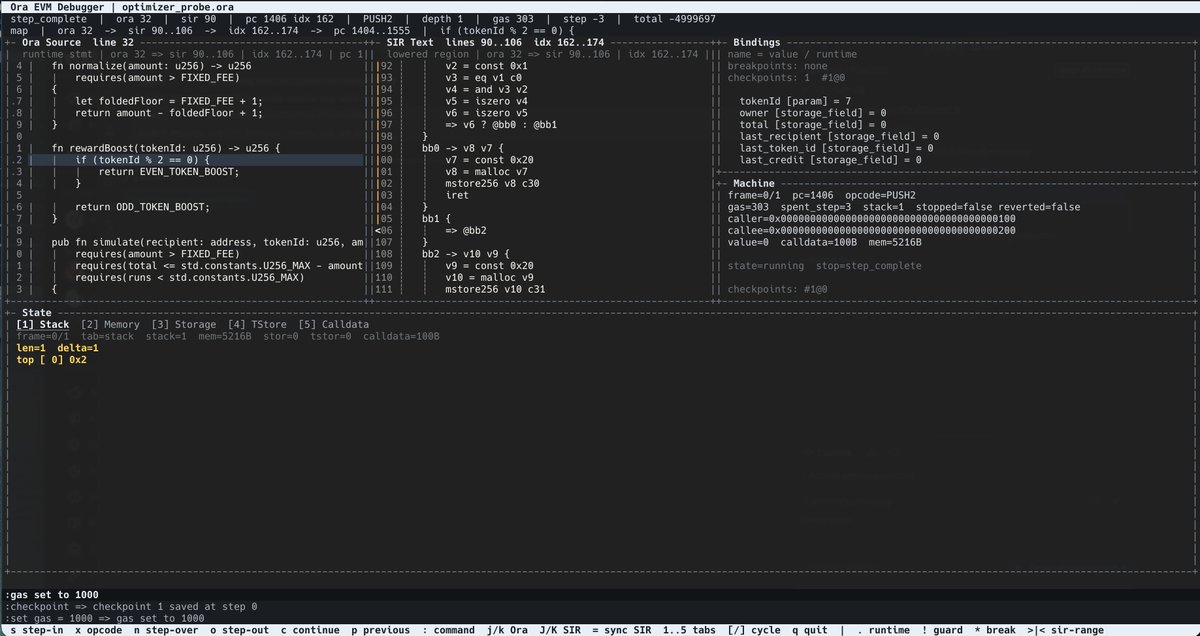
Task: Click the '>|< sir-range' key hint
Action: pos(1066,630)
